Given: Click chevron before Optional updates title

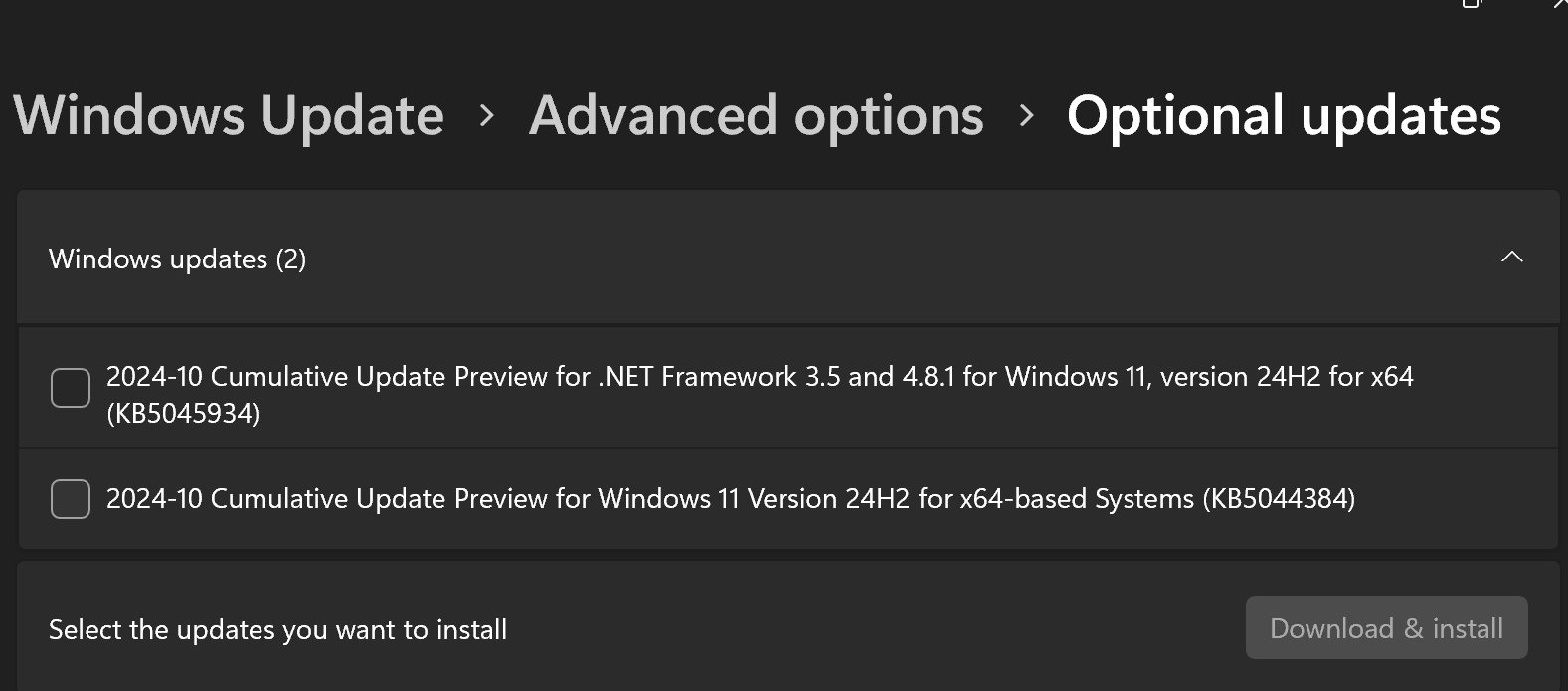Looking at the screenshot, I should tap(1026, 116).
